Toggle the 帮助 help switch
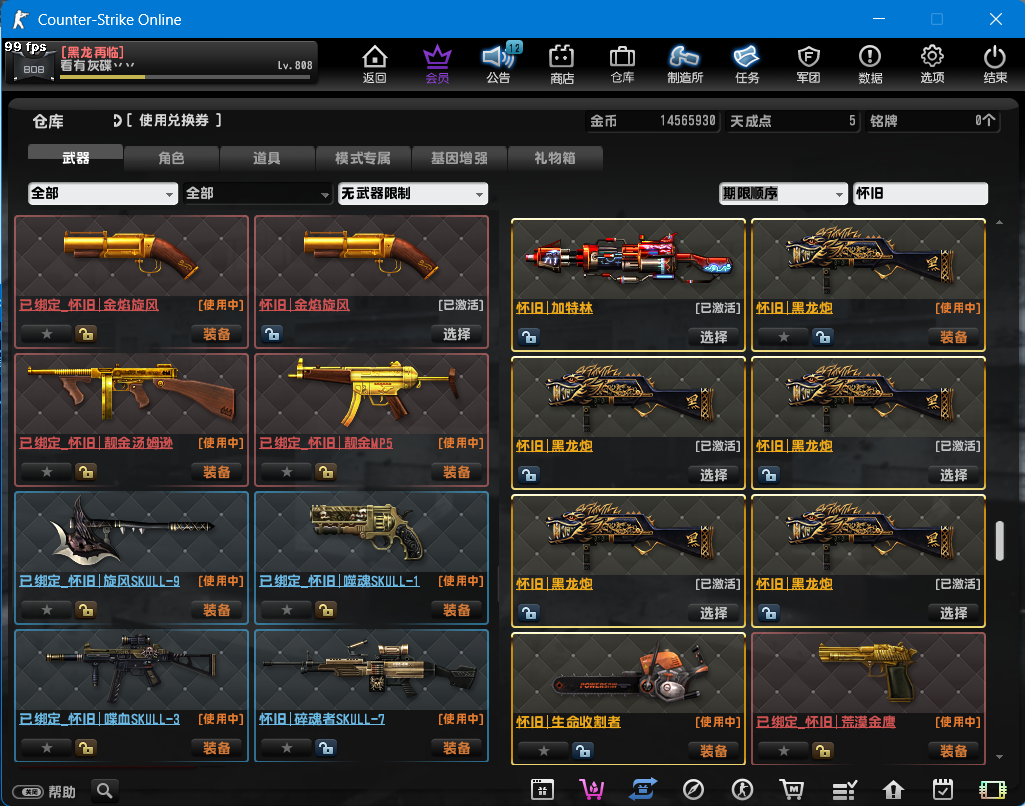1025x806 pixels. click(x=28, y=792)
